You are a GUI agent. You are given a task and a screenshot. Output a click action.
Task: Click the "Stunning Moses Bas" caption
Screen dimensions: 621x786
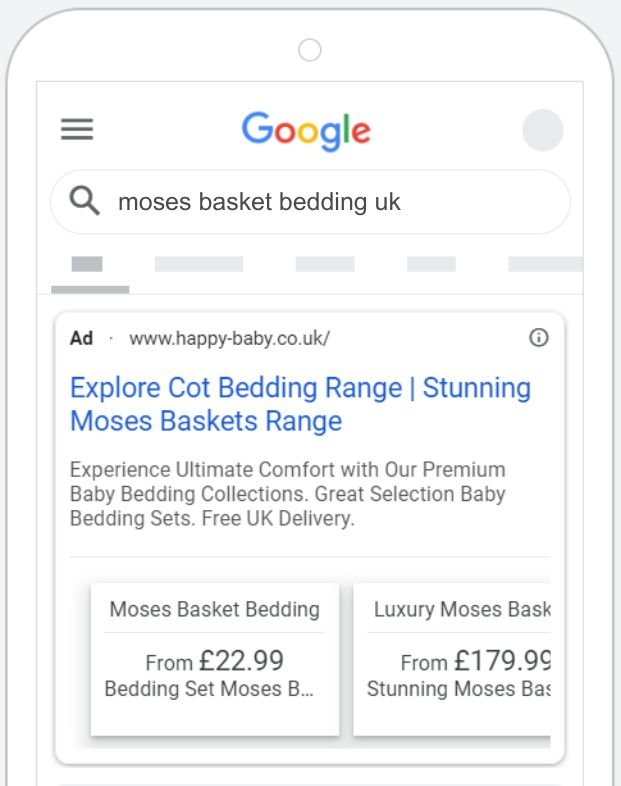[459, 689]
